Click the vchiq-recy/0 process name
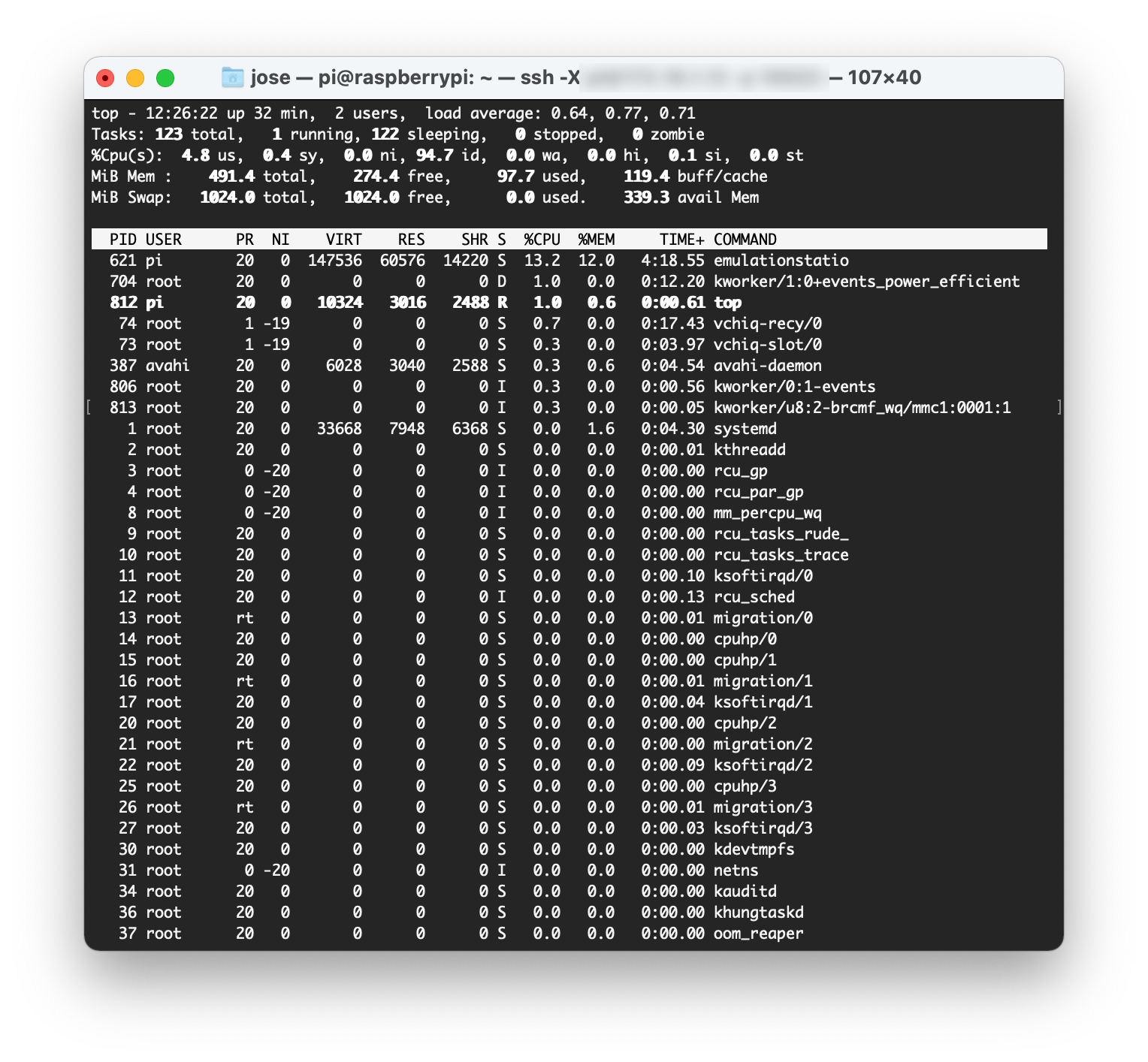The image size is (1148, 1062). tap(768, 324)
